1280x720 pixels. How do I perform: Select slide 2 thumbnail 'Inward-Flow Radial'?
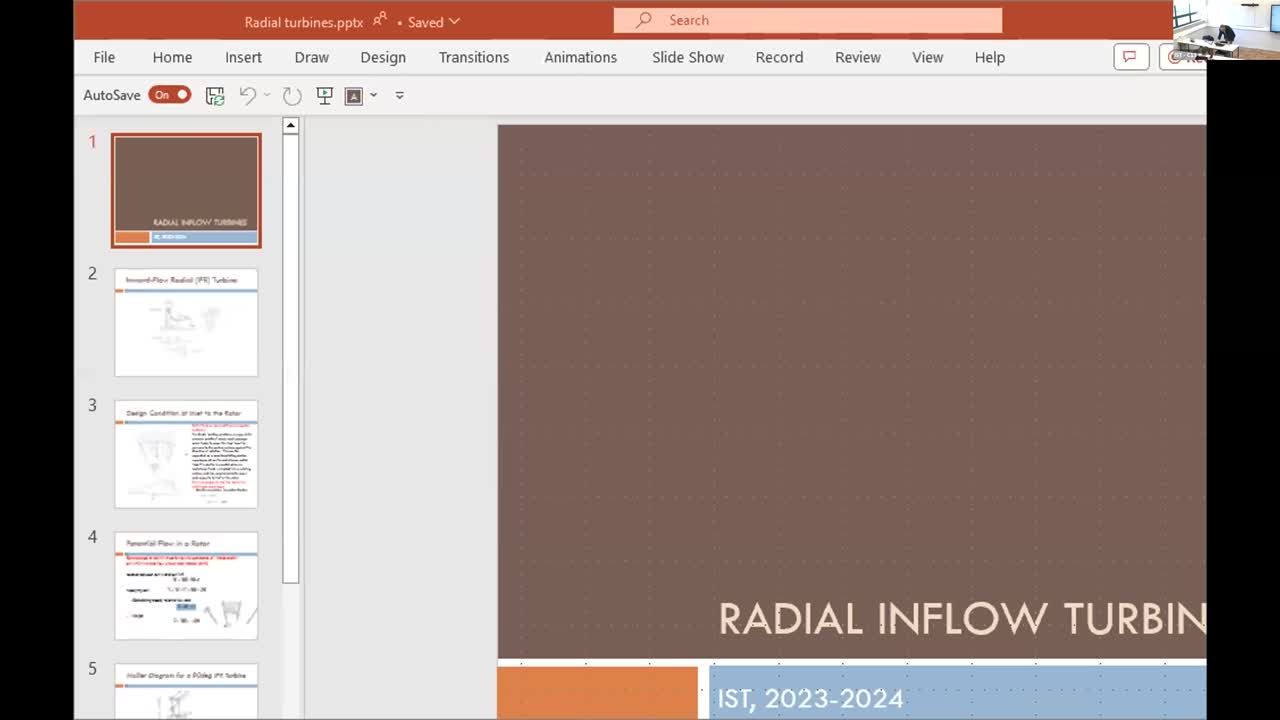coord(186,322)
